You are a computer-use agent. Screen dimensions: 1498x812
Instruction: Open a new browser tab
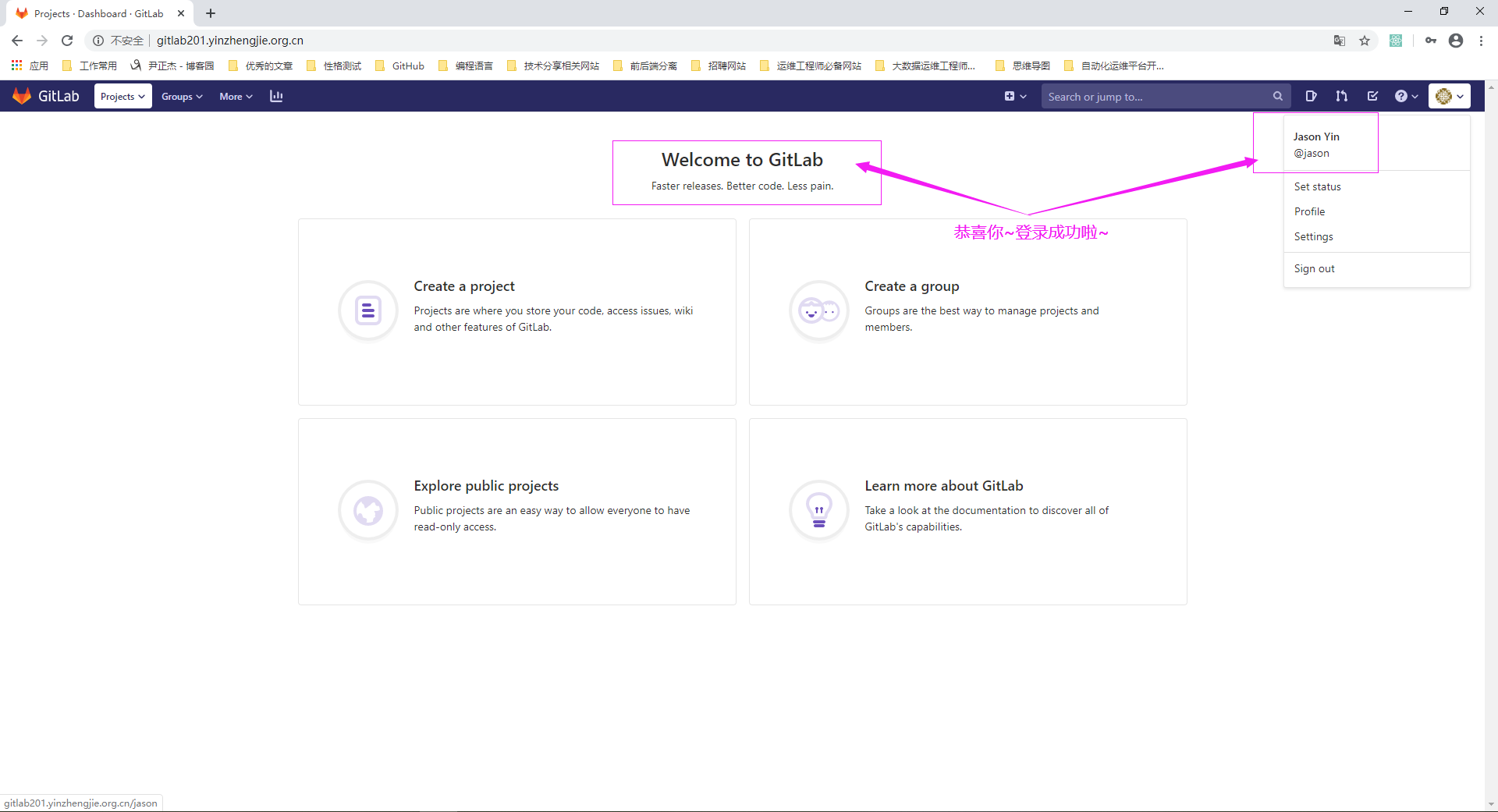pos(211,13)
